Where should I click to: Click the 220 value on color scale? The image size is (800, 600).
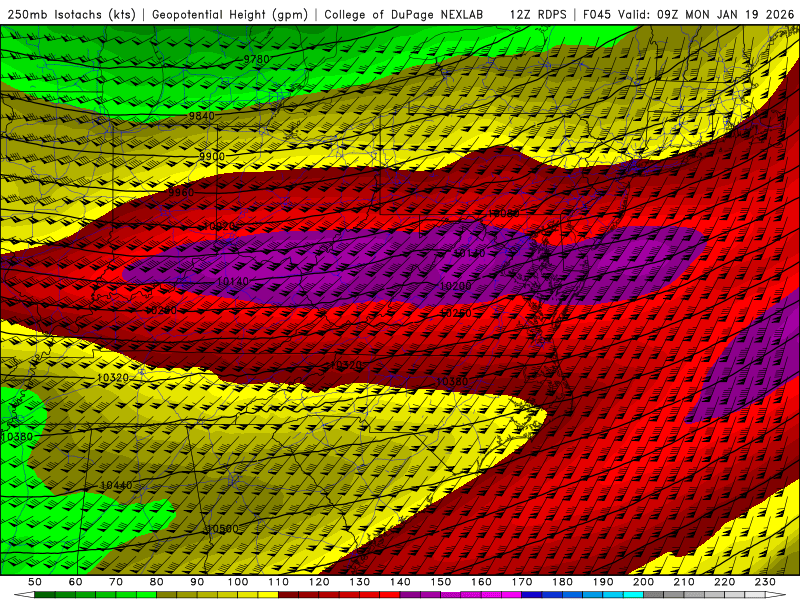[724, 582]
